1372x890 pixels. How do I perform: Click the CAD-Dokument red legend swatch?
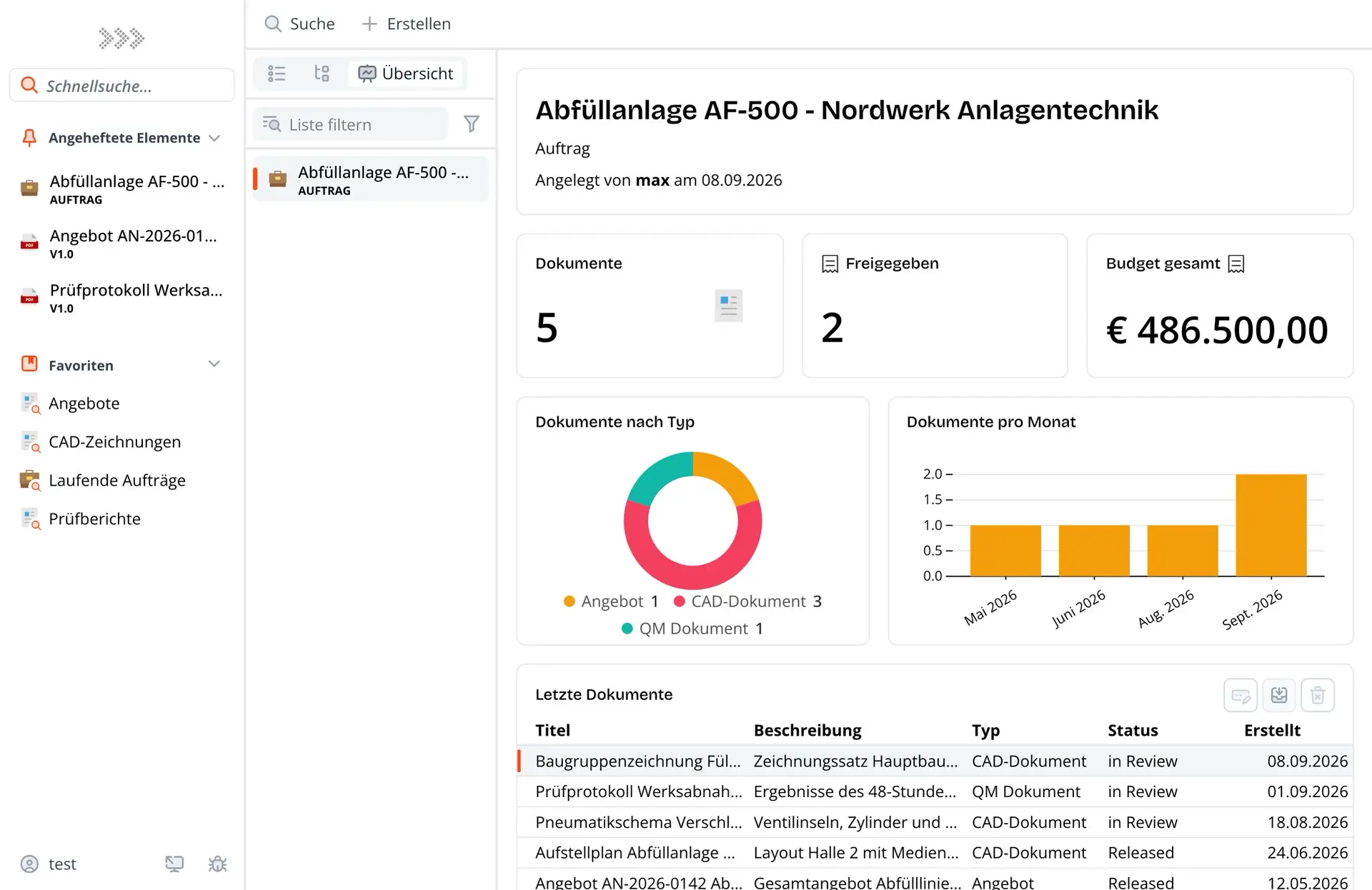(680, 601)
